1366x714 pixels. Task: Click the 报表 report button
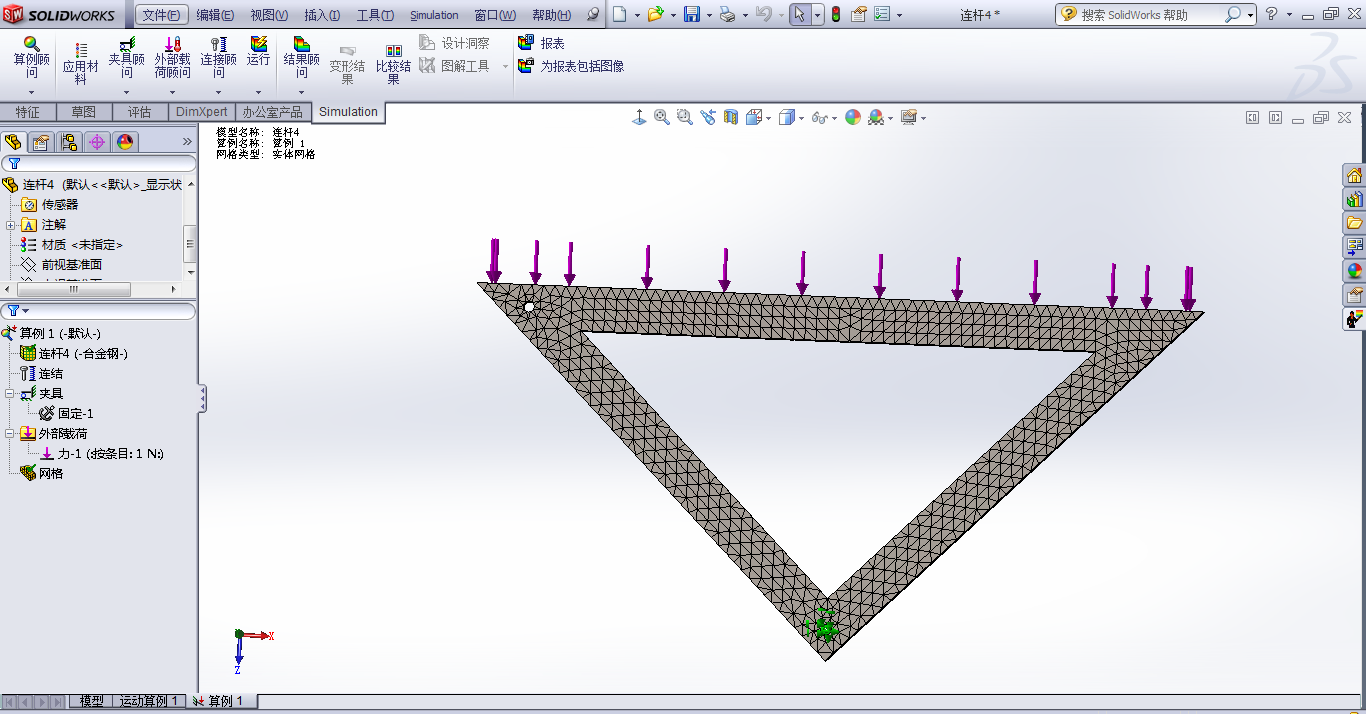coord(541,43)
